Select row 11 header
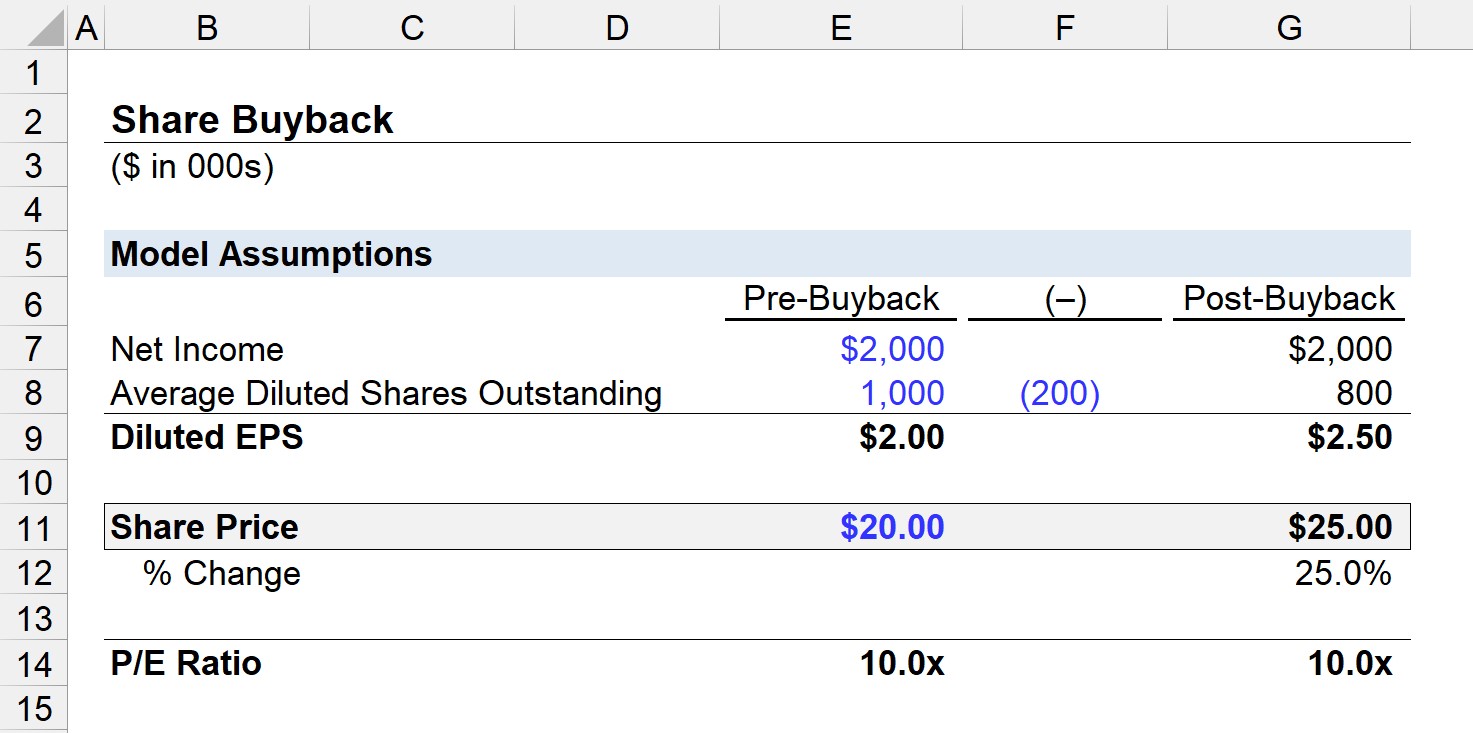The height and width of the screenshot is (733, 1473). (34, 528)
